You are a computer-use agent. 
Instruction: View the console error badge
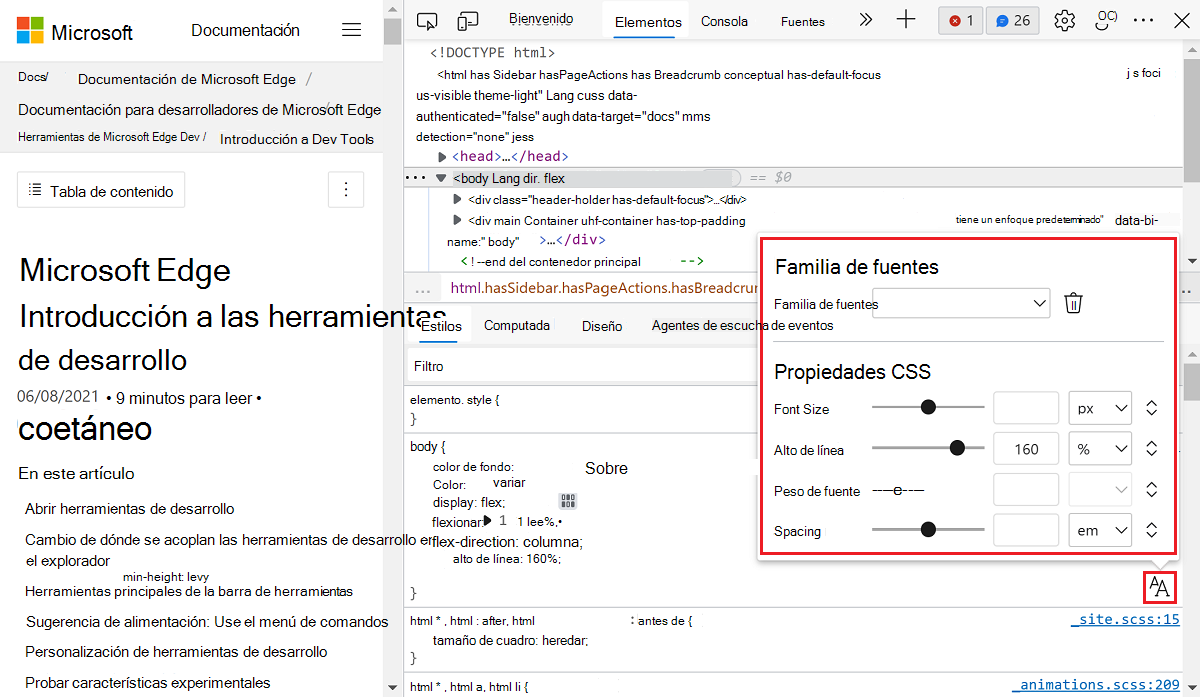pyautogui.click(x=960, y=20)
